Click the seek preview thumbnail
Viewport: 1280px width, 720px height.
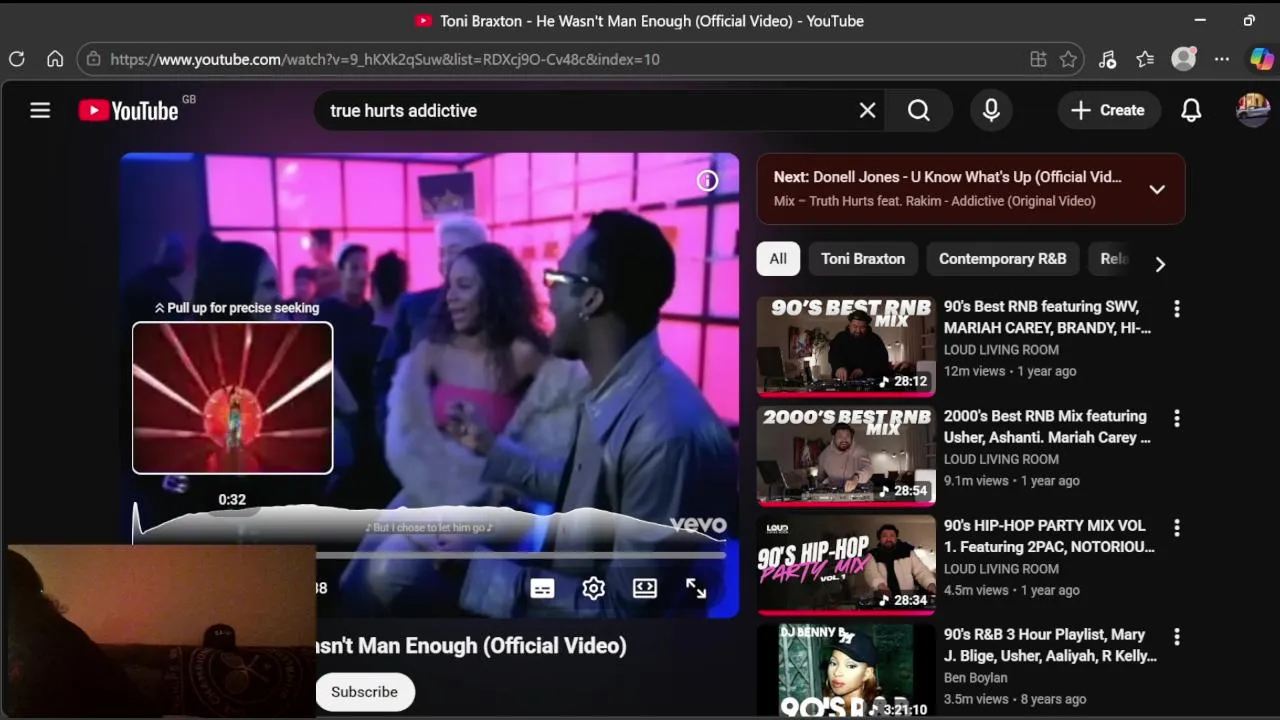(x=232, y=397)
